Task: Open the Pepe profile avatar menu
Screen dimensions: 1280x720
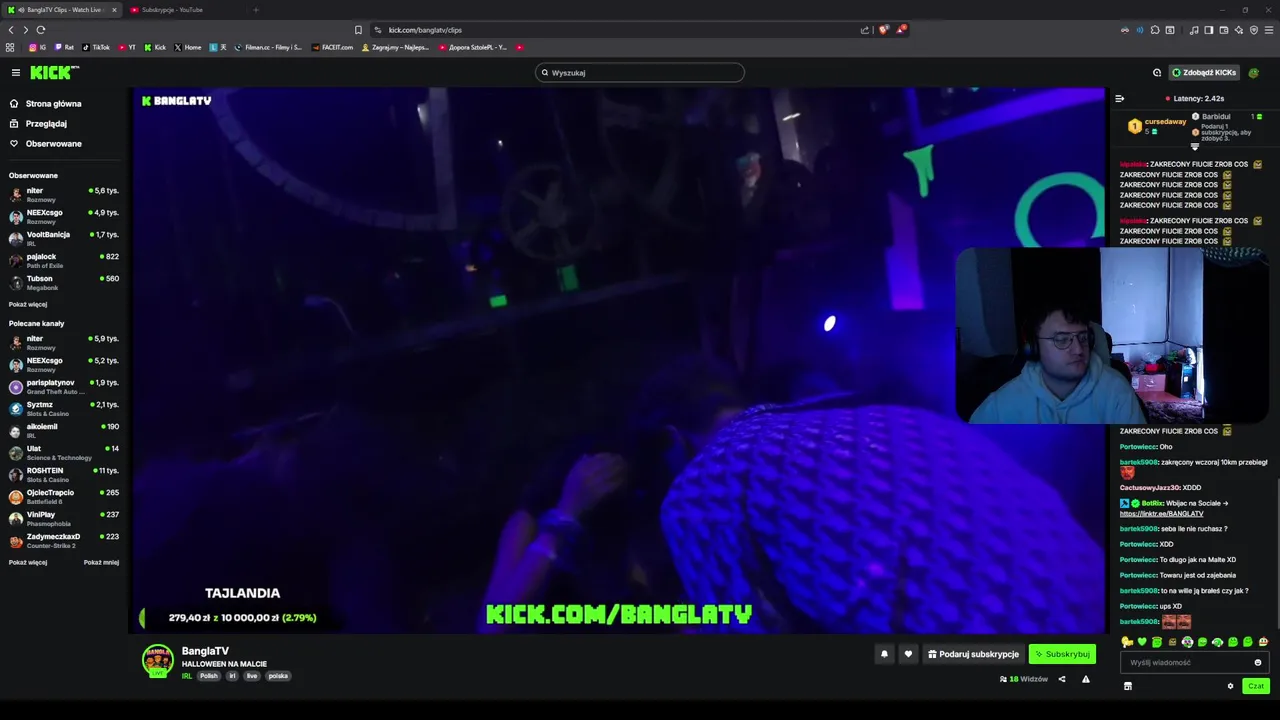Action: [x=1254, y=72]
